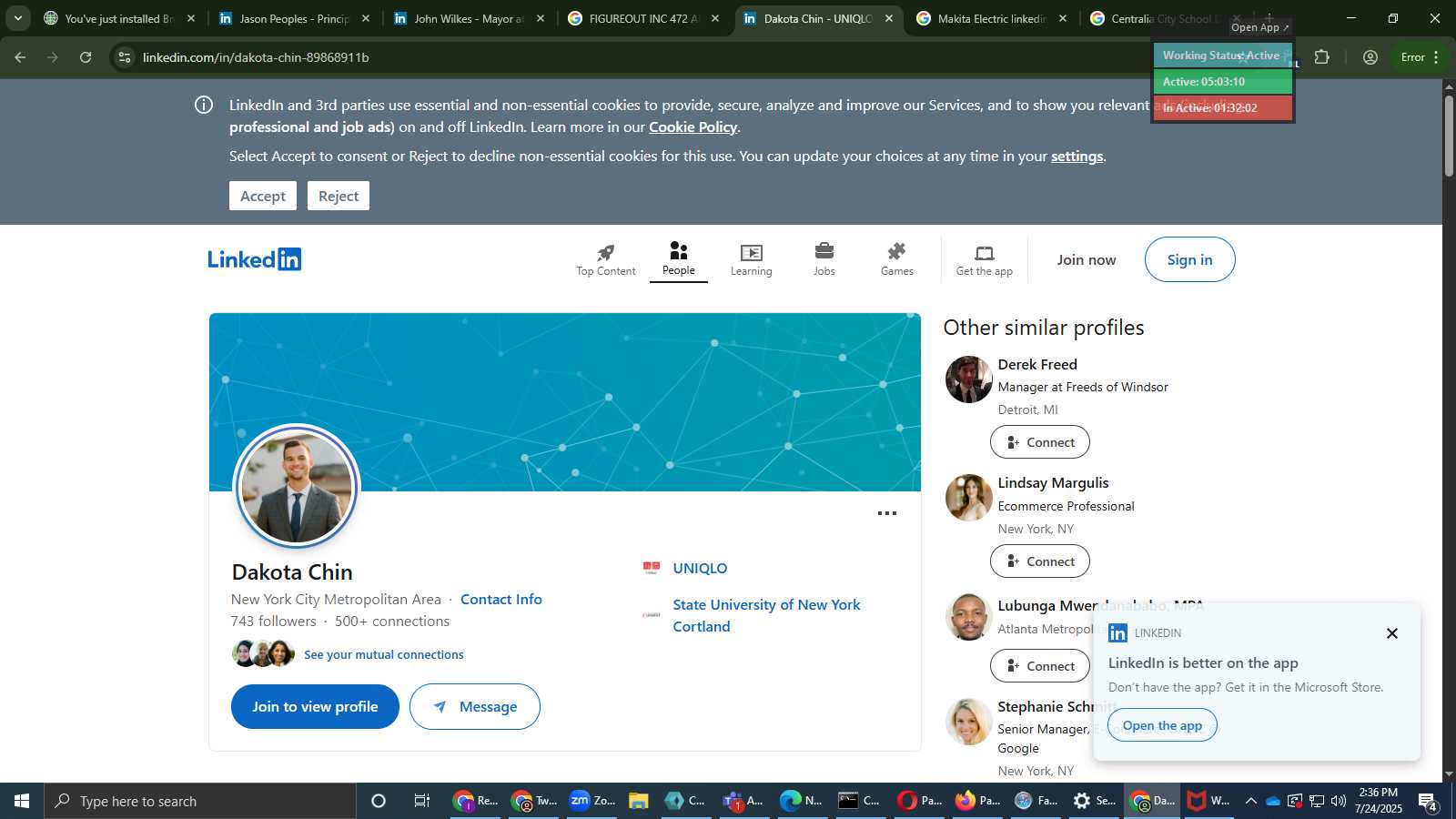Message Dakota Chin
The width and height of the screenshot is (1456, 819).
pyautogui.click(x=475, y=706)
